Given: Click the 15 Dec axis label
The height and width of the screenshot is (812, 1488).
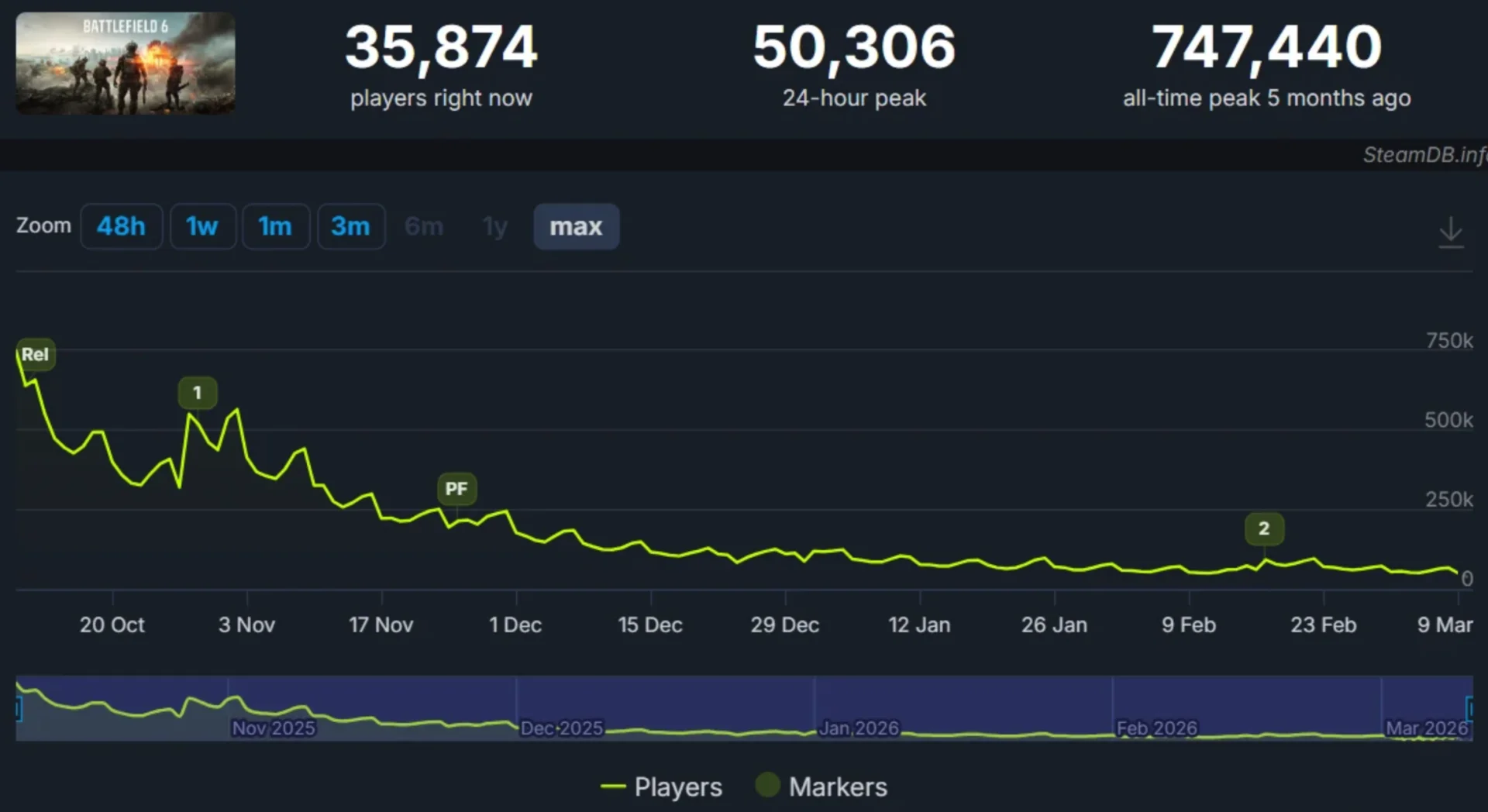Looking at the screenshot, I should coord(650,624).
